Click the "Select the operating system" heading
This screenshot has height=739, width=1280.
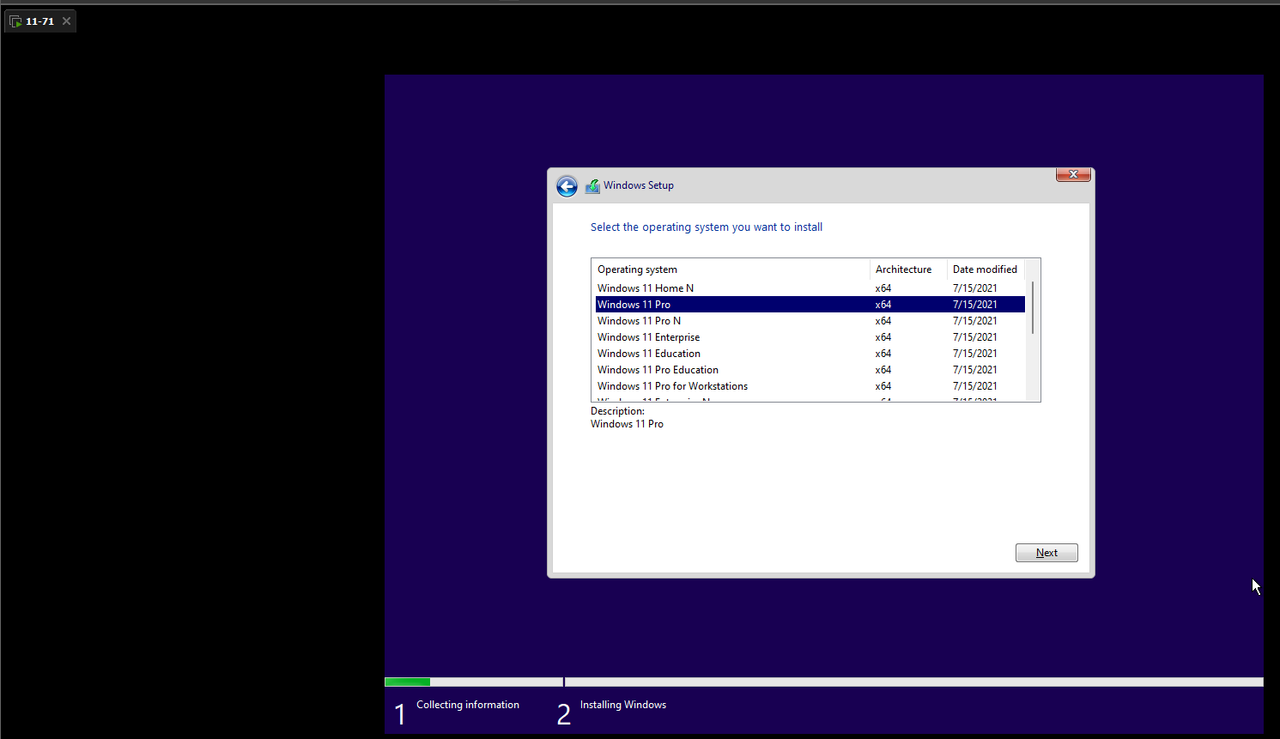point(706,227)
